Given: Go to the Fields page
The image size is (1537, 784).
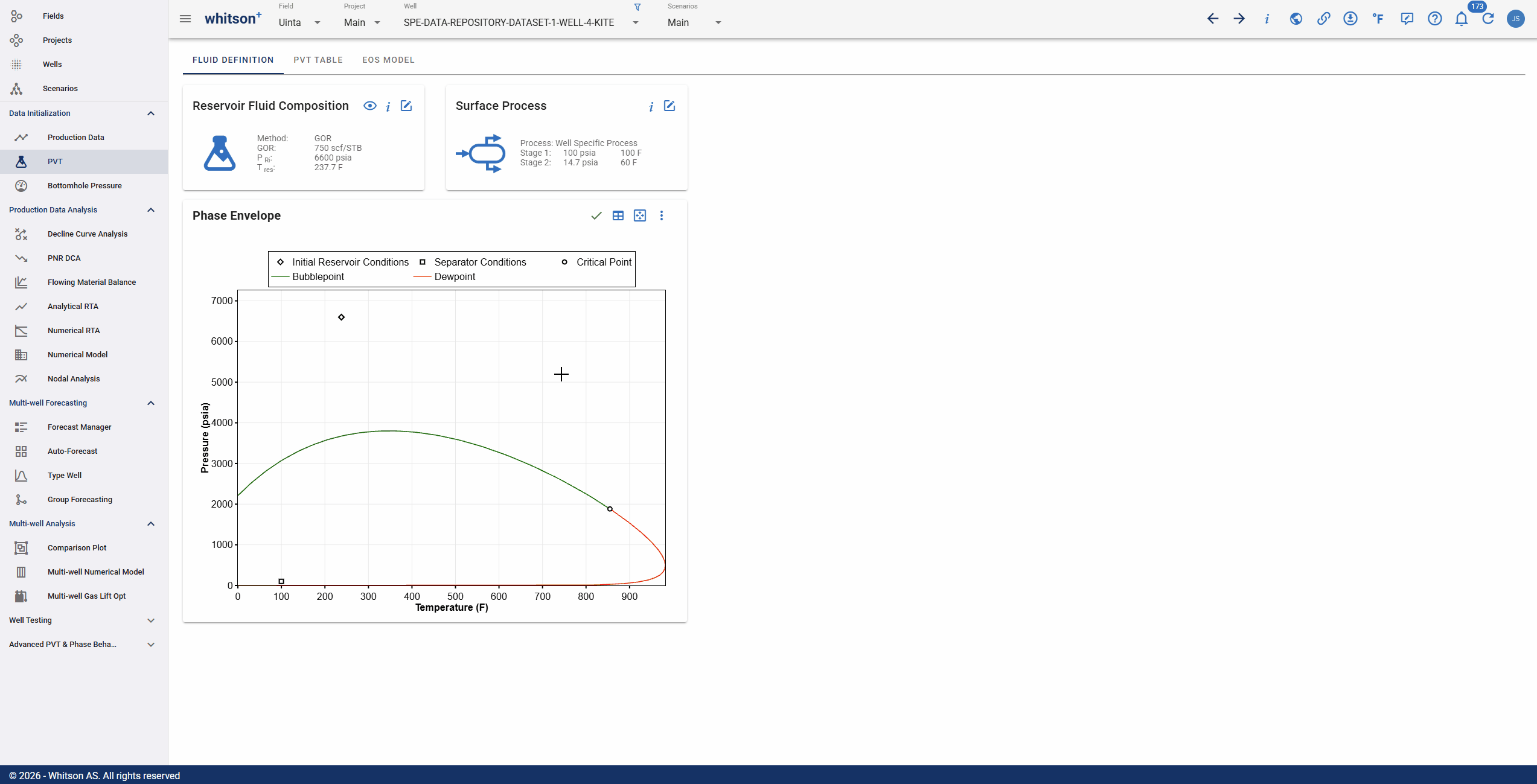Looking at the screenshot, I should [84, 16].
